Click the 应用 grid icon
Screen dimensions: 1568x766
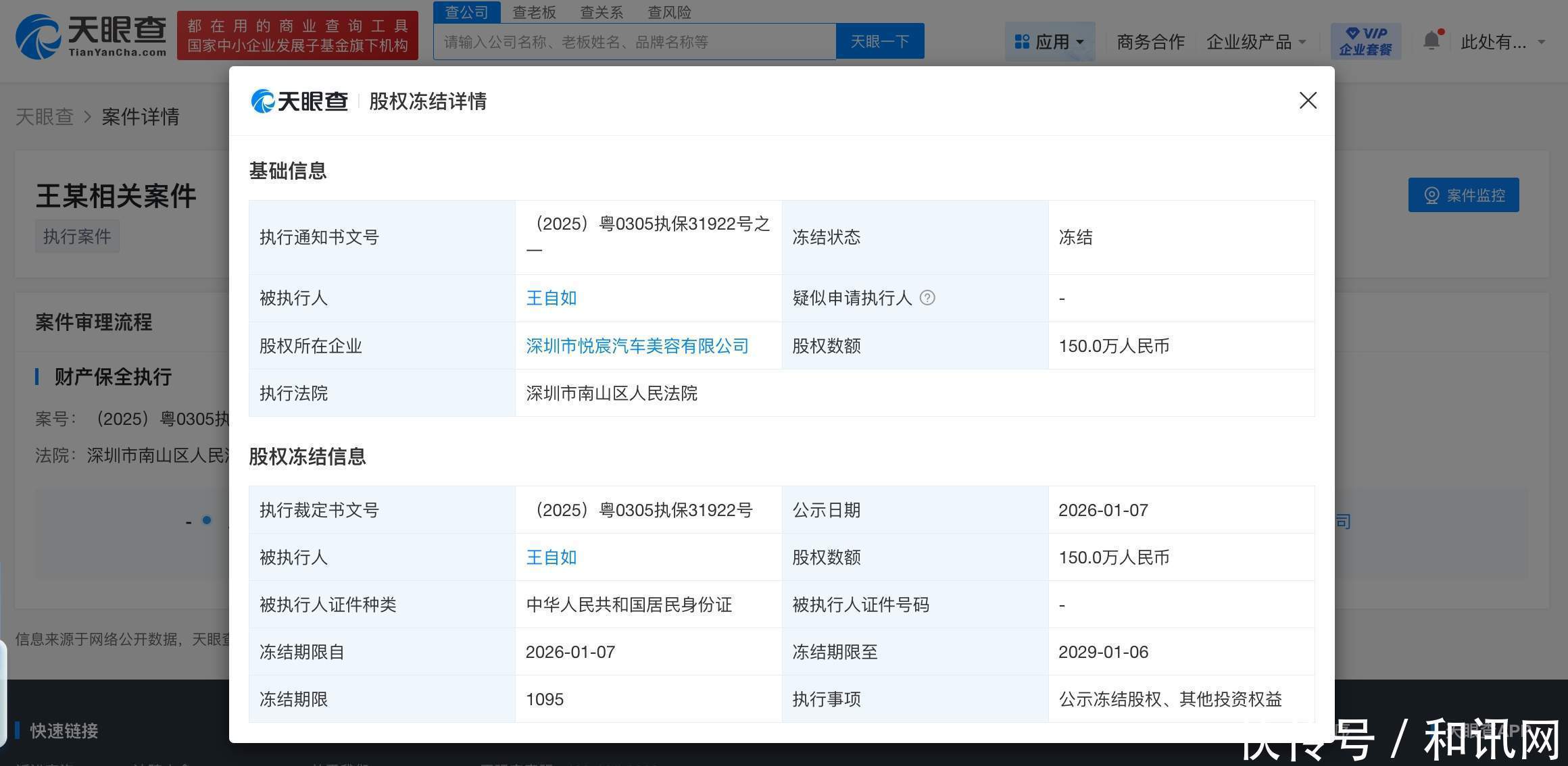[x=1022, y=42]
